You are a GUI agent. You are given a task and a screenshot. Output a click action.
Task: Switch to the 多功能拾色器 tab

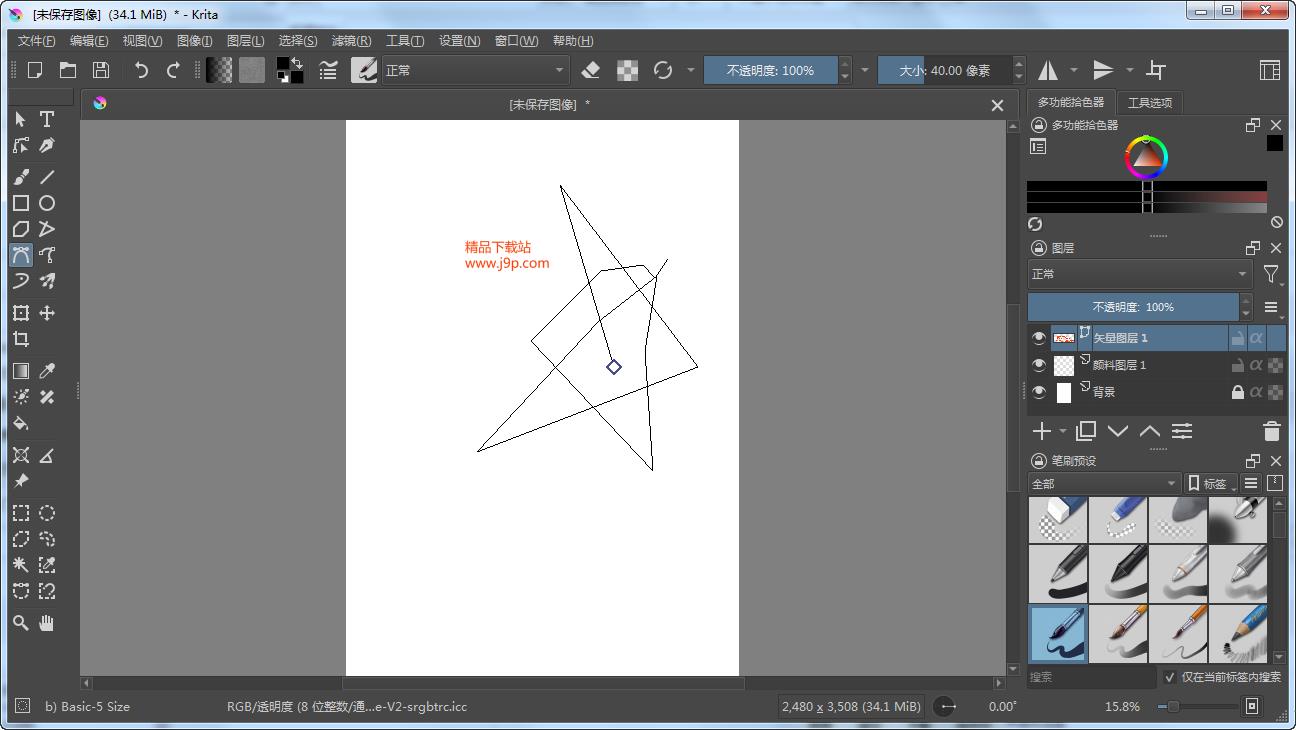[1071, 102]
